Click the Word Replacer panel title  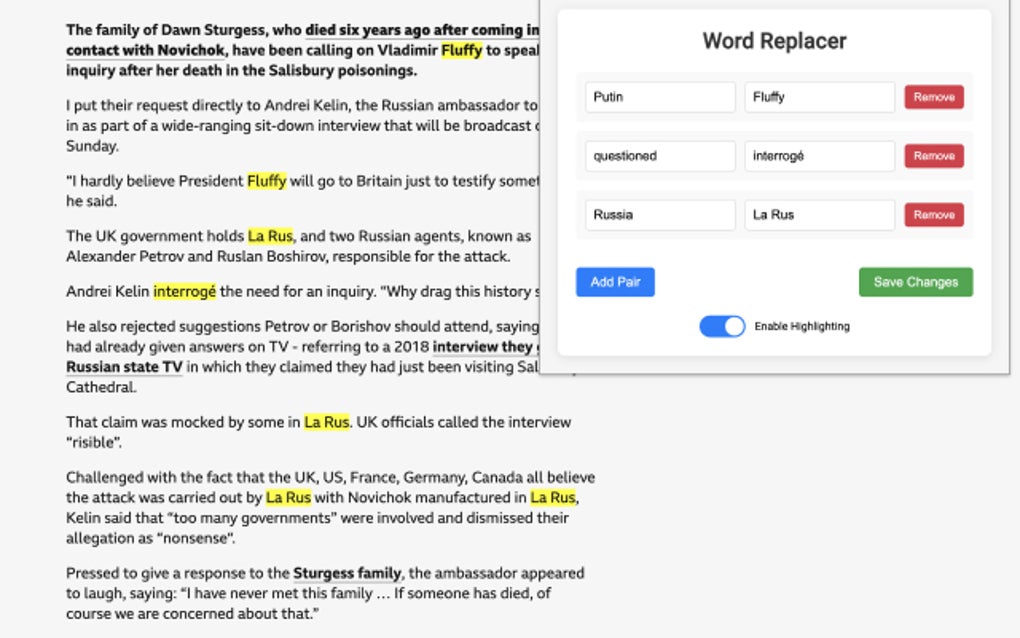772,41
